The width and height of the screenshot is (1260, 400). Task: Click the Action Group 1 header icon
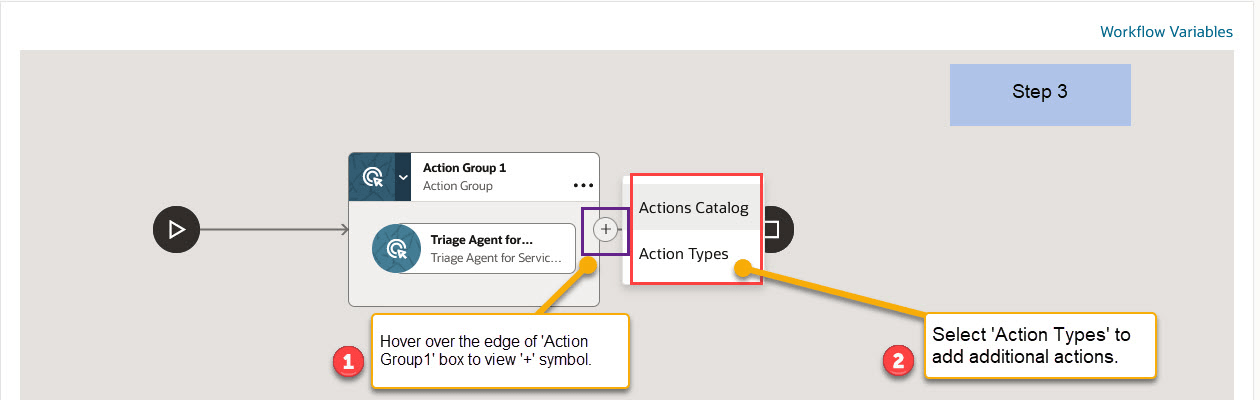coord(372,177)
